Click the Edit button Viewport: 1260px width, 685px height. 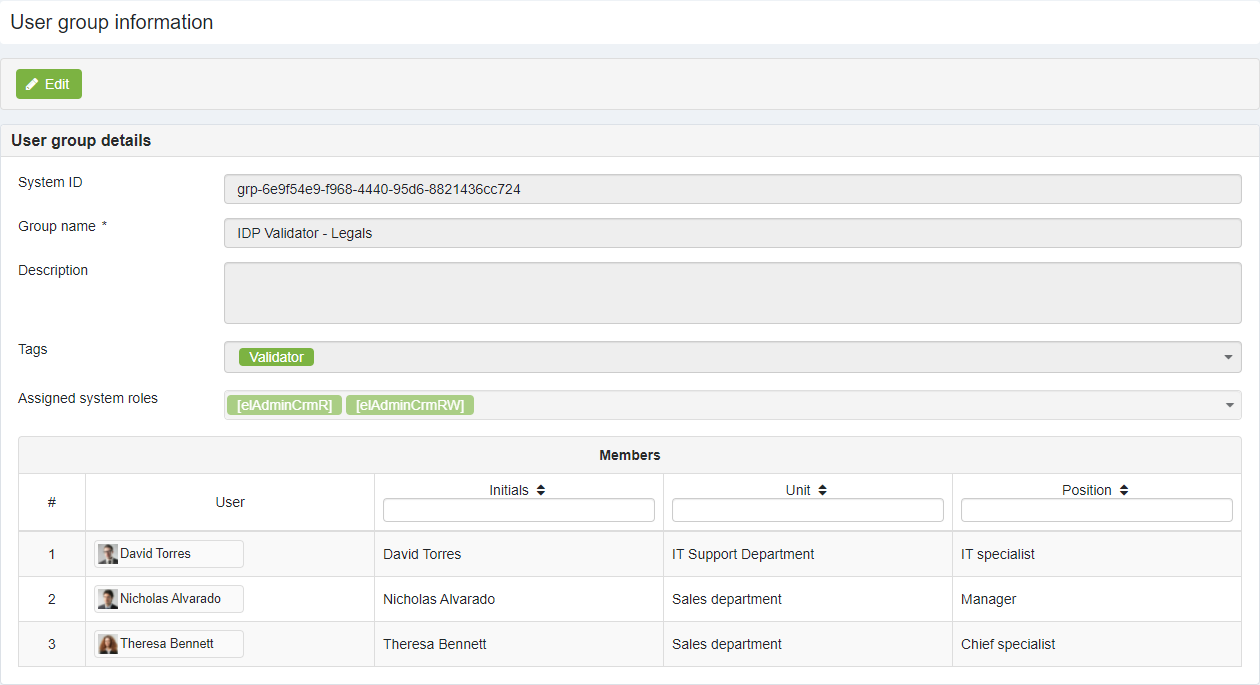point(48,84)
